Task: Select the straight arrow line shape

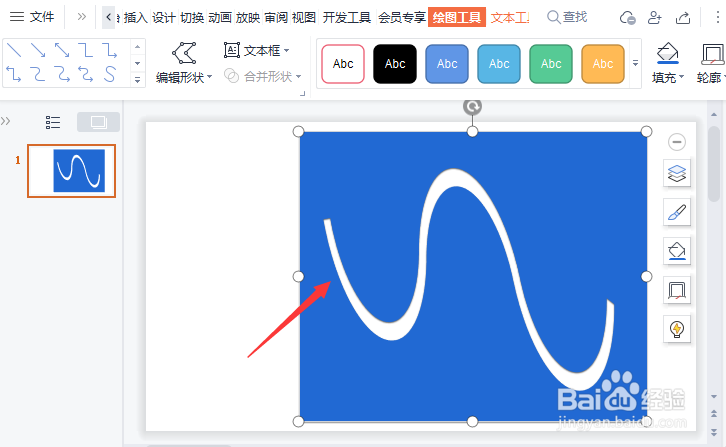Action: [38, 50]
